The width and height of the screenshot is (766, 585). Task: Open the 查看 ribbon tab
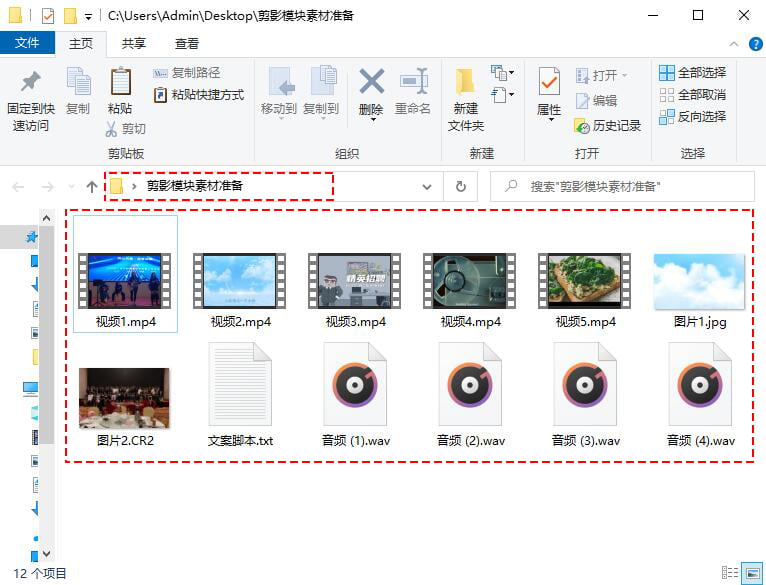tap(187, 44)
